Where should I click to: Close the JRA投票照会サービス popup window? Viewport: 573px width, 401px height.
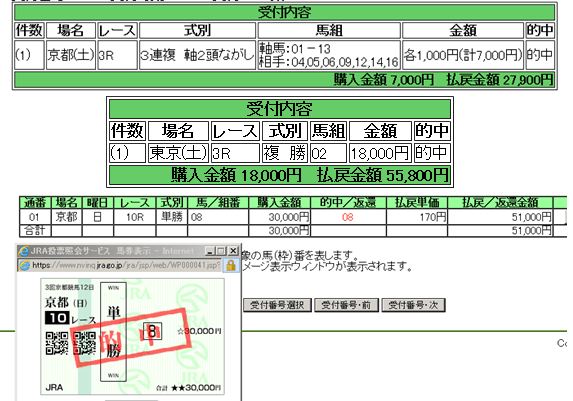pyautogui.click(x=233, y=251)
